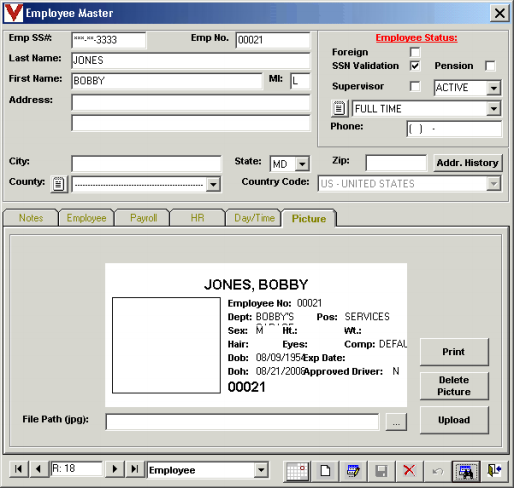Click the Emp SS# field
This screenshot has width=514, height=488.
tap(109, 40)
